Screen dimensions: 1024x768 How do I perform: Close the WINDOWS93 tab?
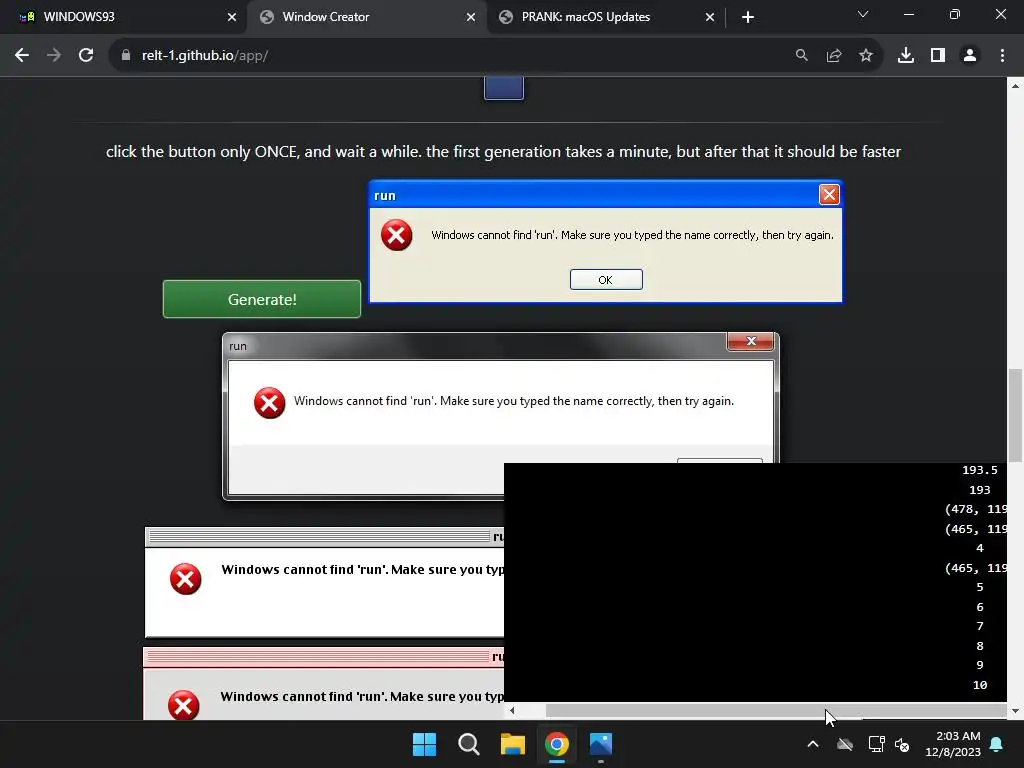[x=232, y=17]
